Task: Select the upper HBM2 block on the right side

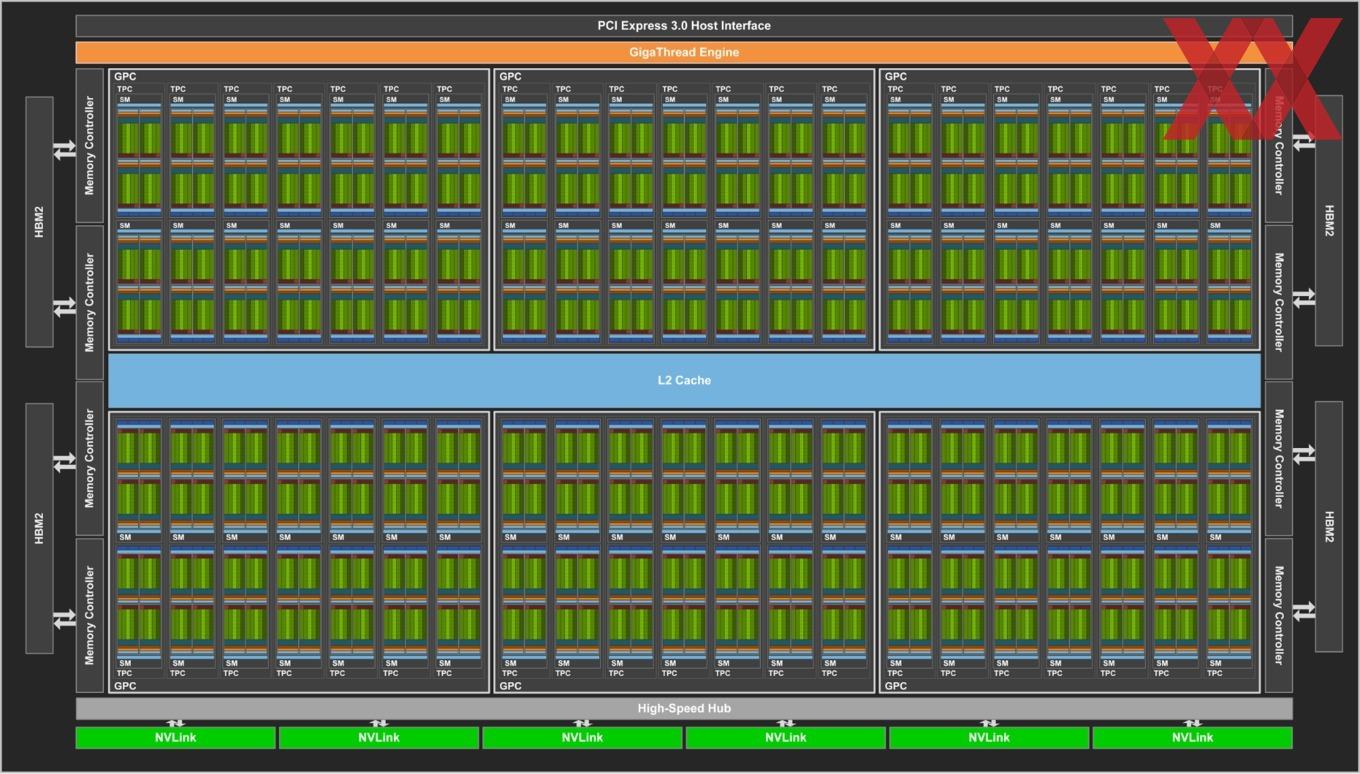Action: (1329, 220)
